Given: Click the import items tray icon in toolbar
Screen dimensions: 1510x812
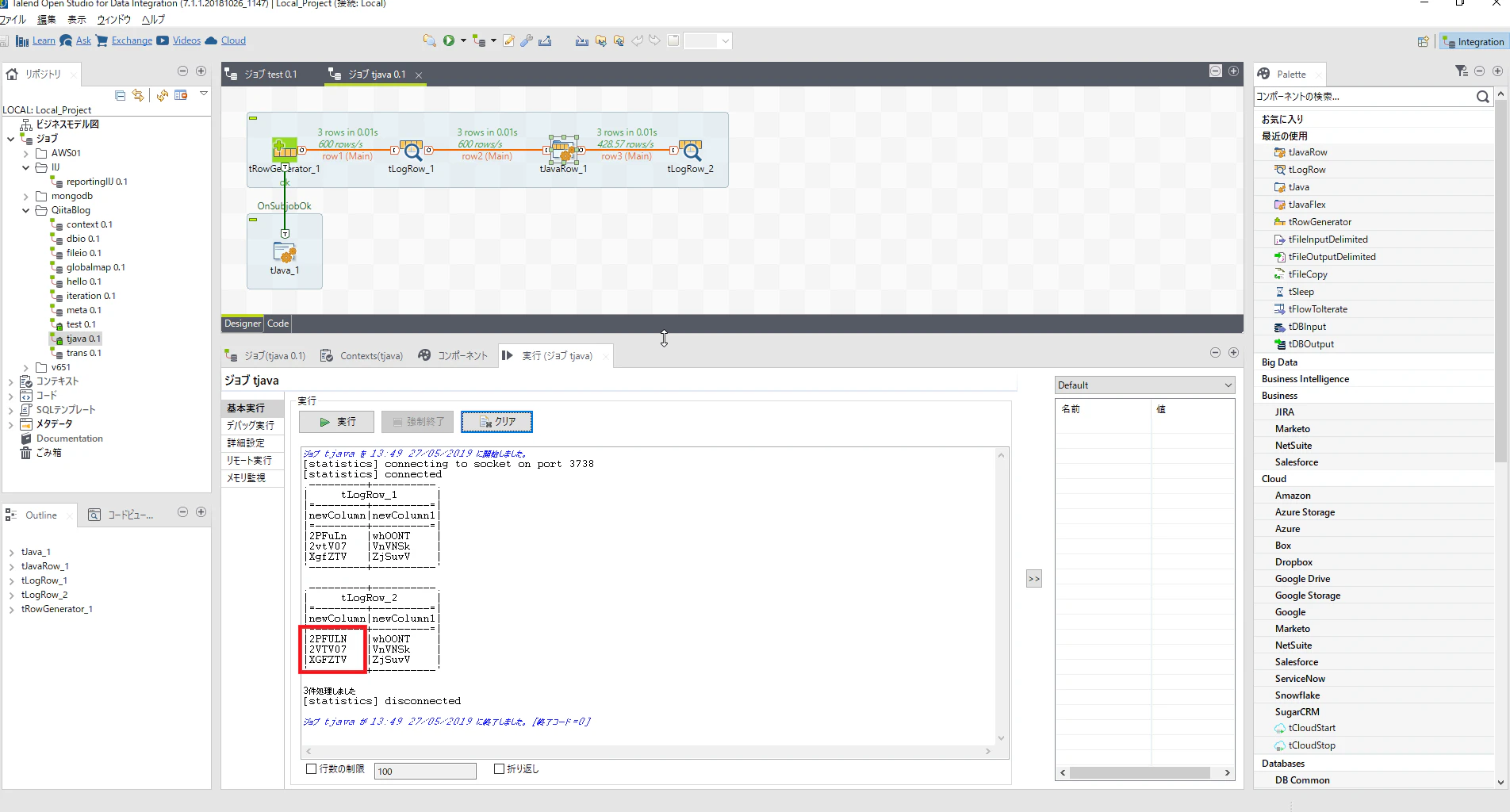Looking at the screenshot, I should coord(582,40).
